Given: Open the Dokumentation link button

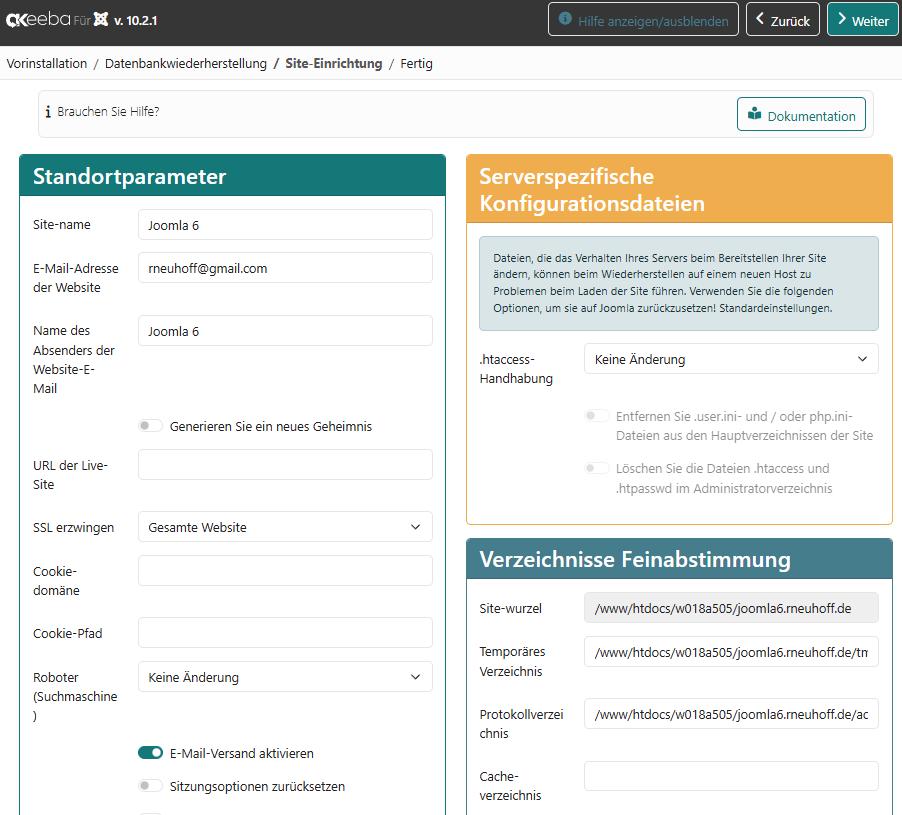Looking at the screenshot, I should [801, 115].
